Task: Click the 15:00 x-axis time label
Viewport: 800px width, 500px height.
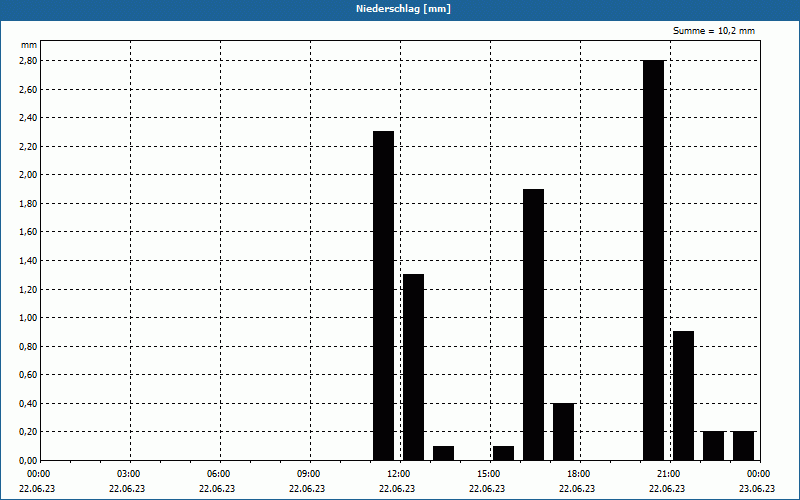Action: point(489,474)
